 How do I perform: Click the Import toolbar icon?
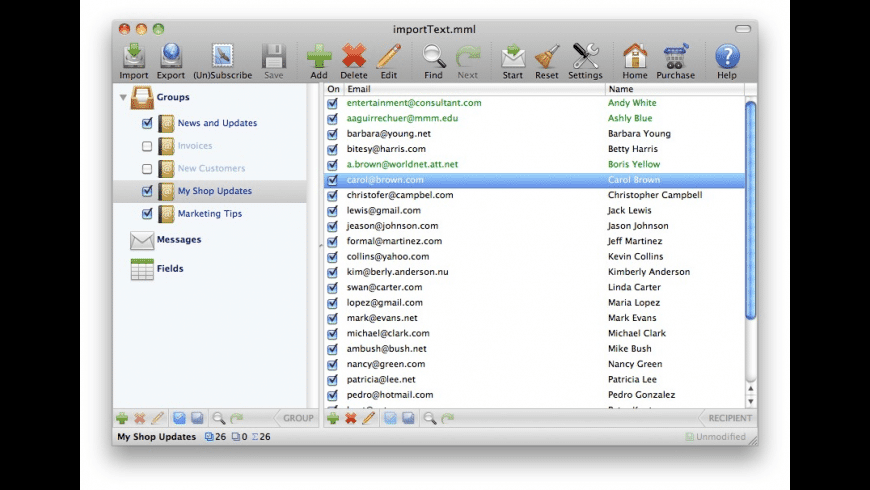click(x=134, y=57)
